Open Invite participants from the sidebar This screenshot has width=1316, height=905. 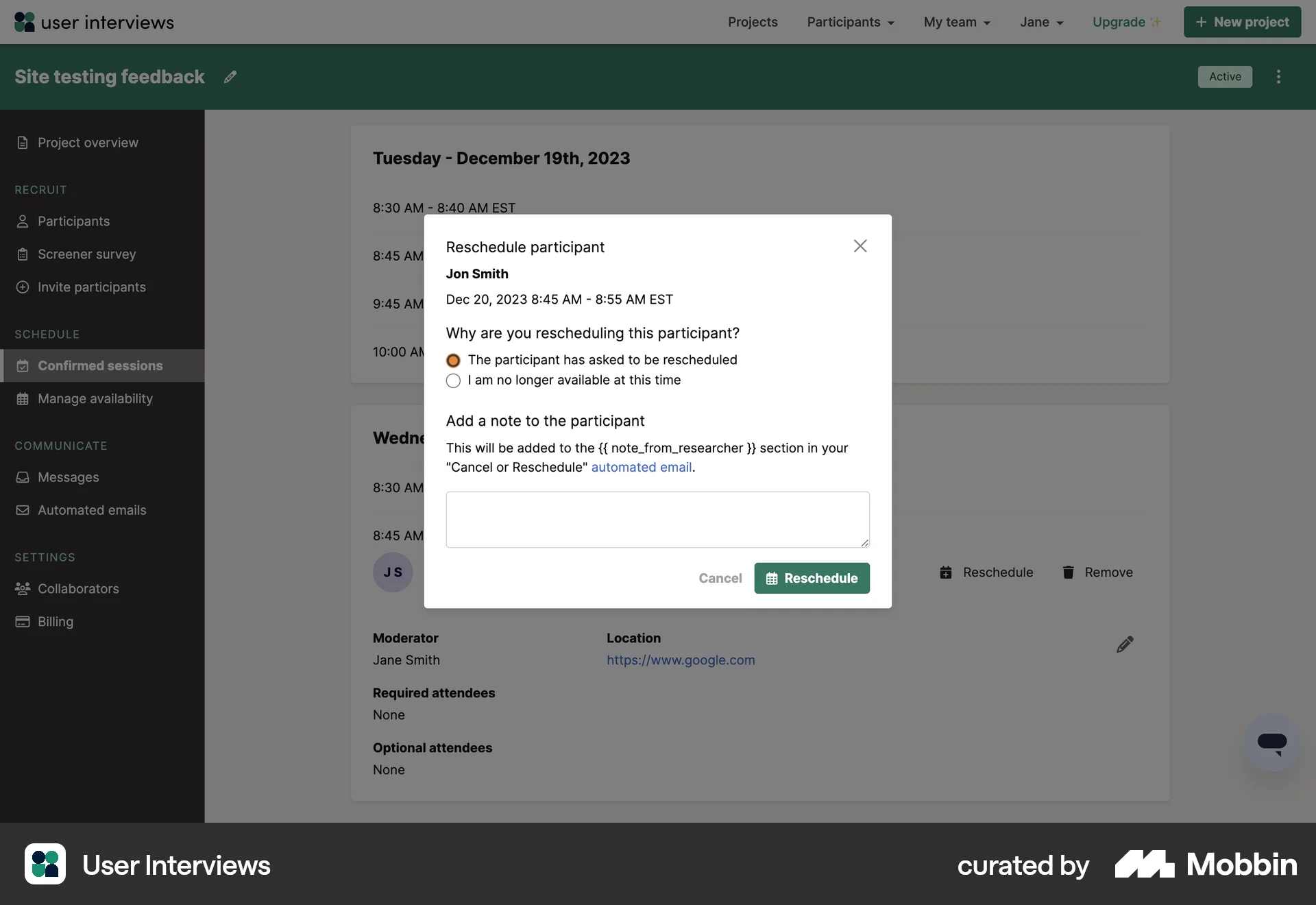(x=23, y=287)
